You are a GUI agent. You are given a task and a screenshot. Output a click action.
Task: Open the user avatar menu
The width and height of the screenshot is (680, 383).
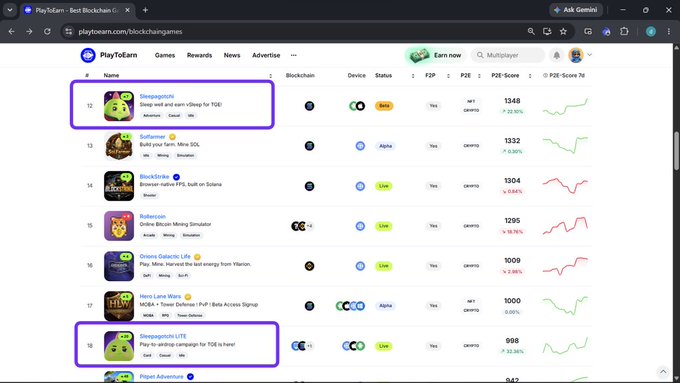coord(576,55)
